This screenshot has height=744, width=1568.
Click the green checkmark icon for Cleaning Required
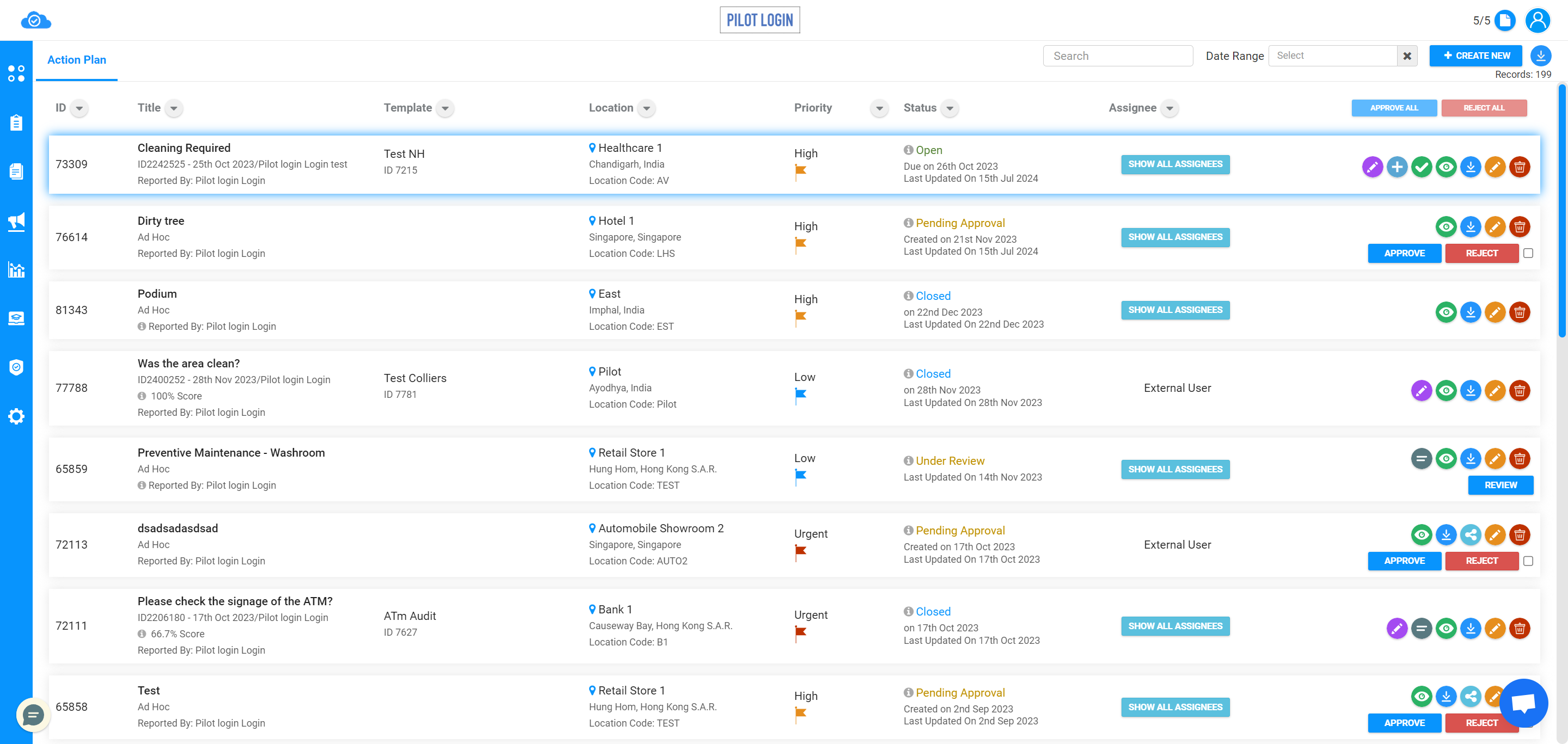tap(1422, 167)
